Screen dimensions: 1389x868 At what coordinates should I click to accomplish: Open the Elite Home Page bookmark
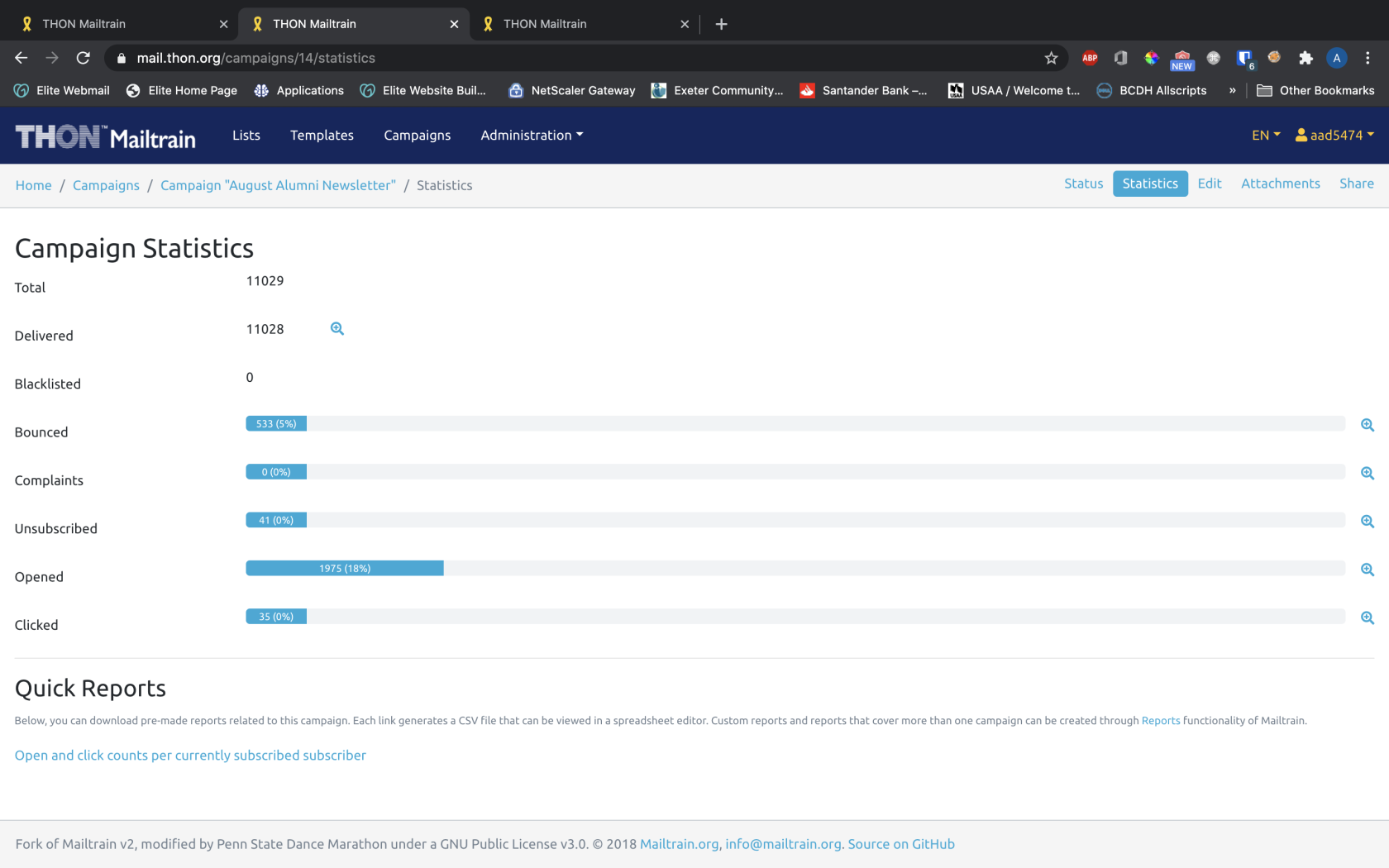182,90
